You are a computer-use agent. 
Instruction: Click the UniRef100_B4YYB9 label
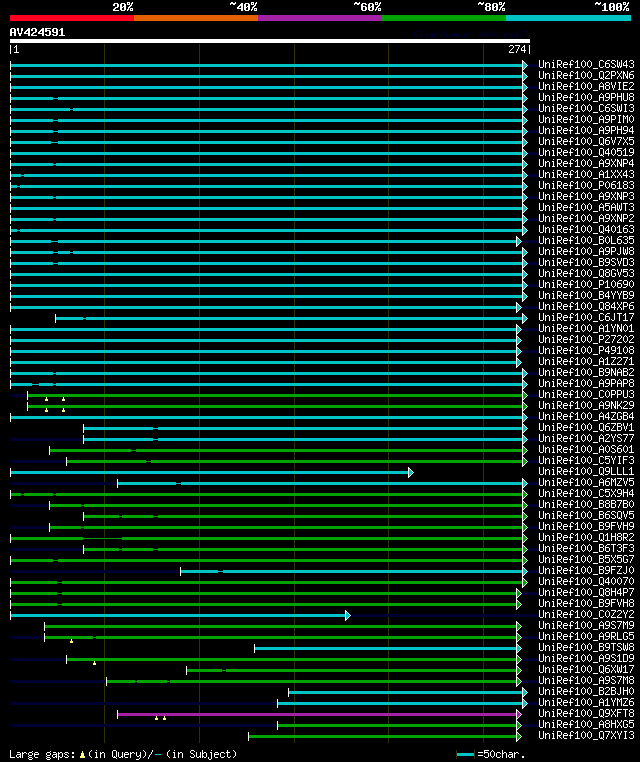click(586, 295)
